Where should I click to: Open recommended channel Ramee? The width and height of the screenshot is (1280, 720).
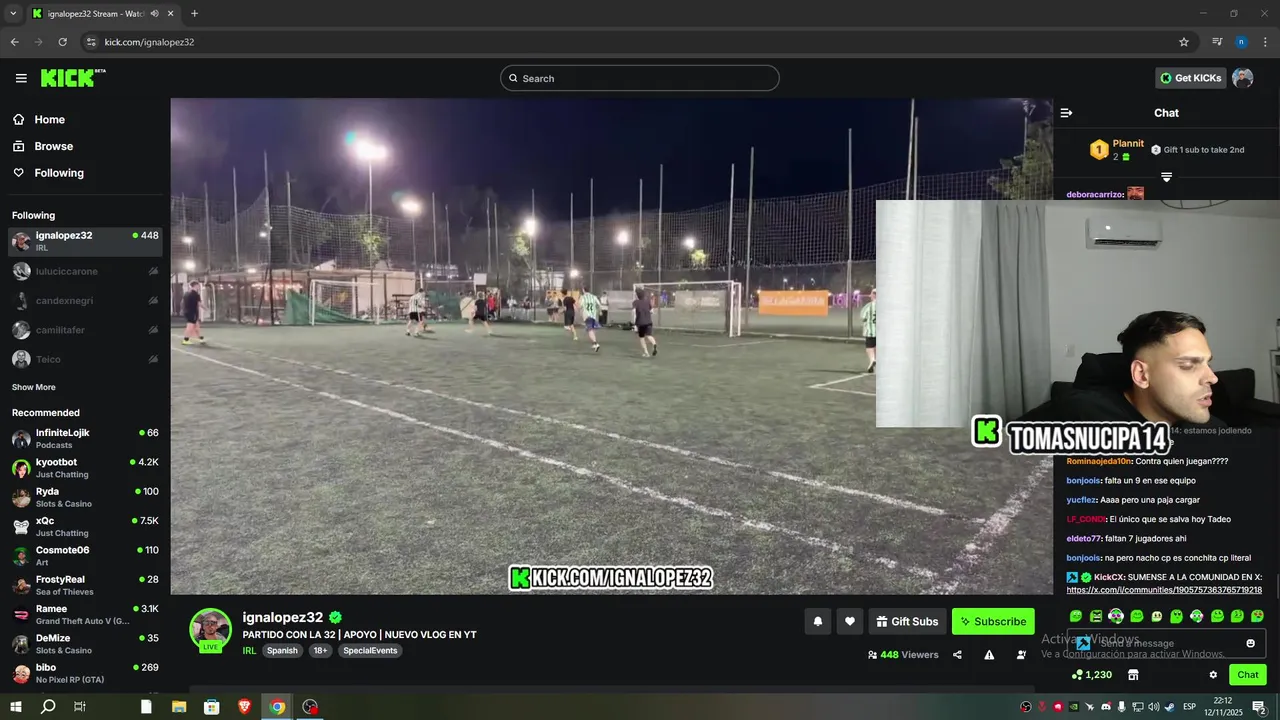[x=85, y=614]
